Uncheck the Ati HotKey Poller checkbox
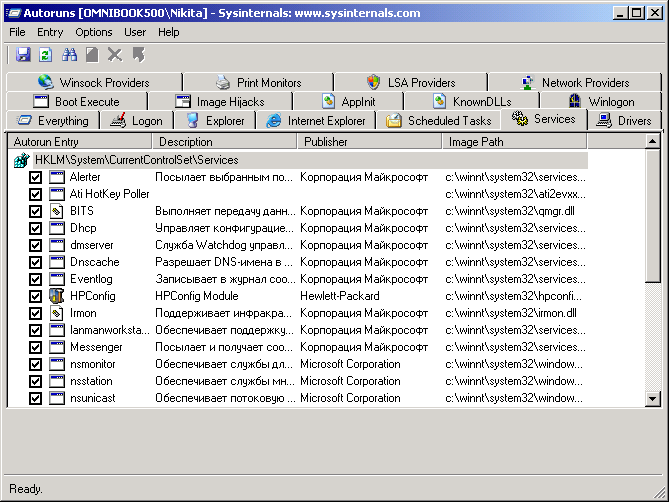 pyautogui.click(x=35, y=194)
